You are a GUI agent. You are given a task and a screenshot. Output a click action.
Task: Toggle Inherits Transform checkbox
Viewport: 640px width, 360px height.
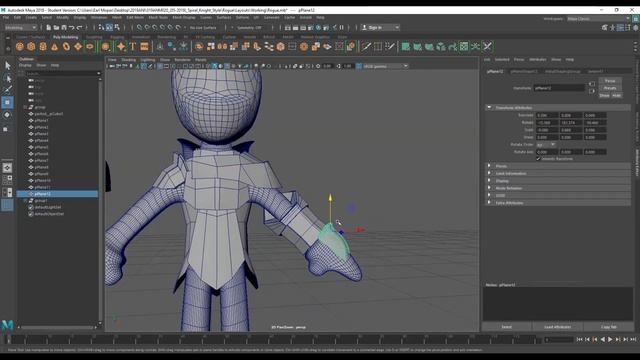538,159
